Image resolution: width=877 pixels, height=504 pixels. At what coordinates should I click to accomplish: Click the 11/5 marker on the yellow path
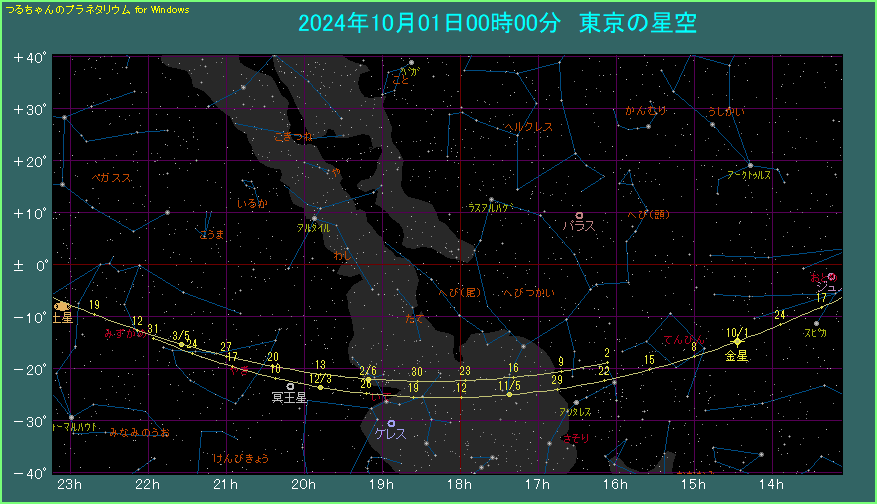pos(509,395)
